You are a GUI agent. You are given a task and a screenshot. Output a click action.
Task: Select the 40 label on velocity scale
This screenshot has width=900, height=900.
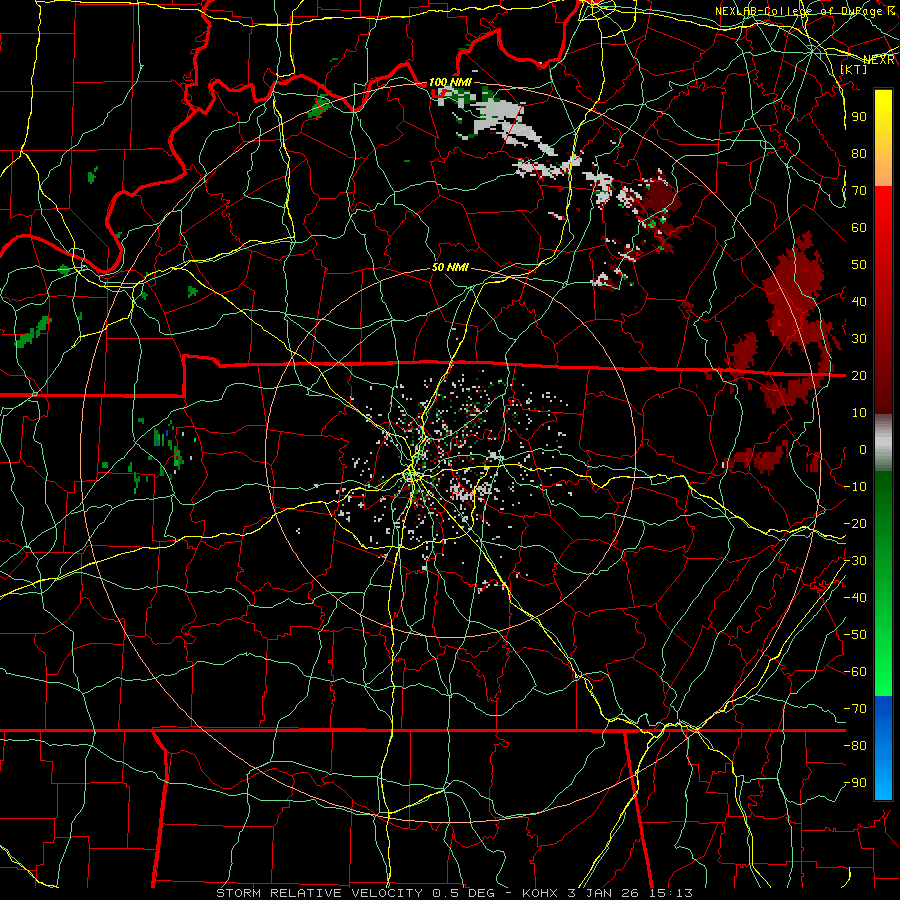tap(859, 301)
